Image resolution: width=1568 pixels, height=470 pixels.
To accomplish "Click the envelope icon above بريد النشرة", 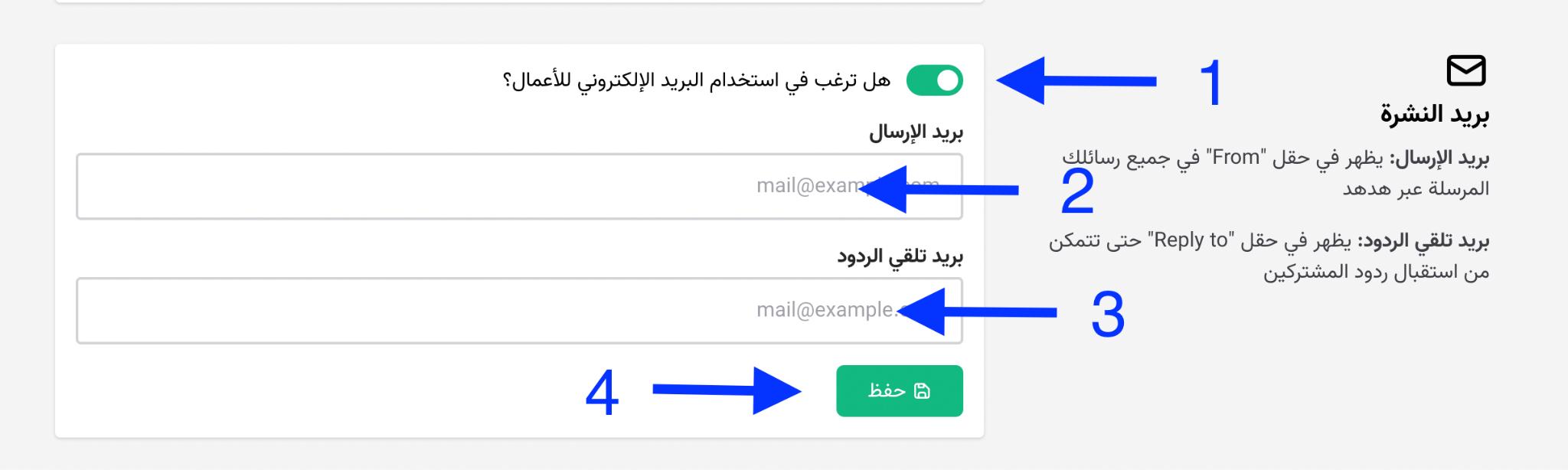I will (1465, 70).
